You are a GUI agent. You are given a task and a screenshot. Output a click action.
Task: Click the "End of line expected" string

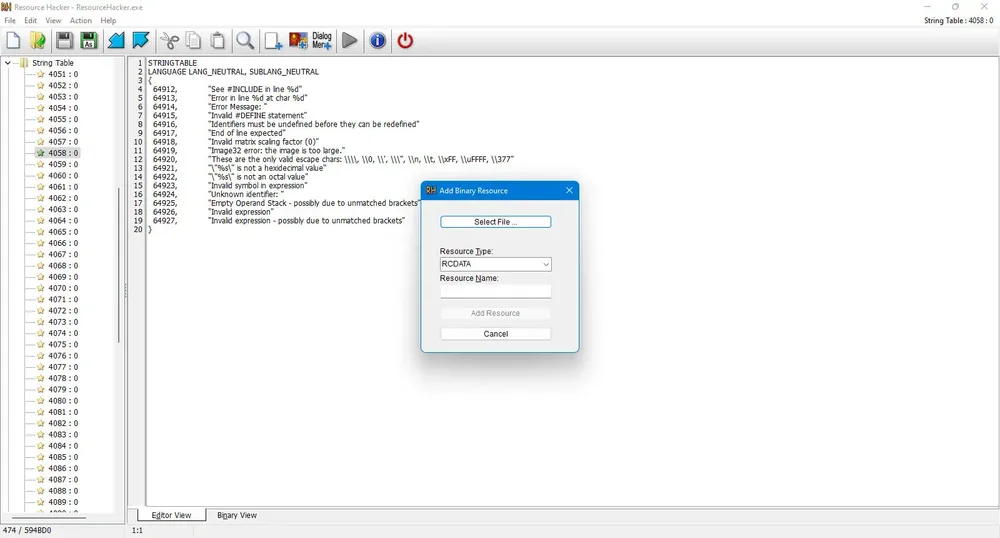246,133
